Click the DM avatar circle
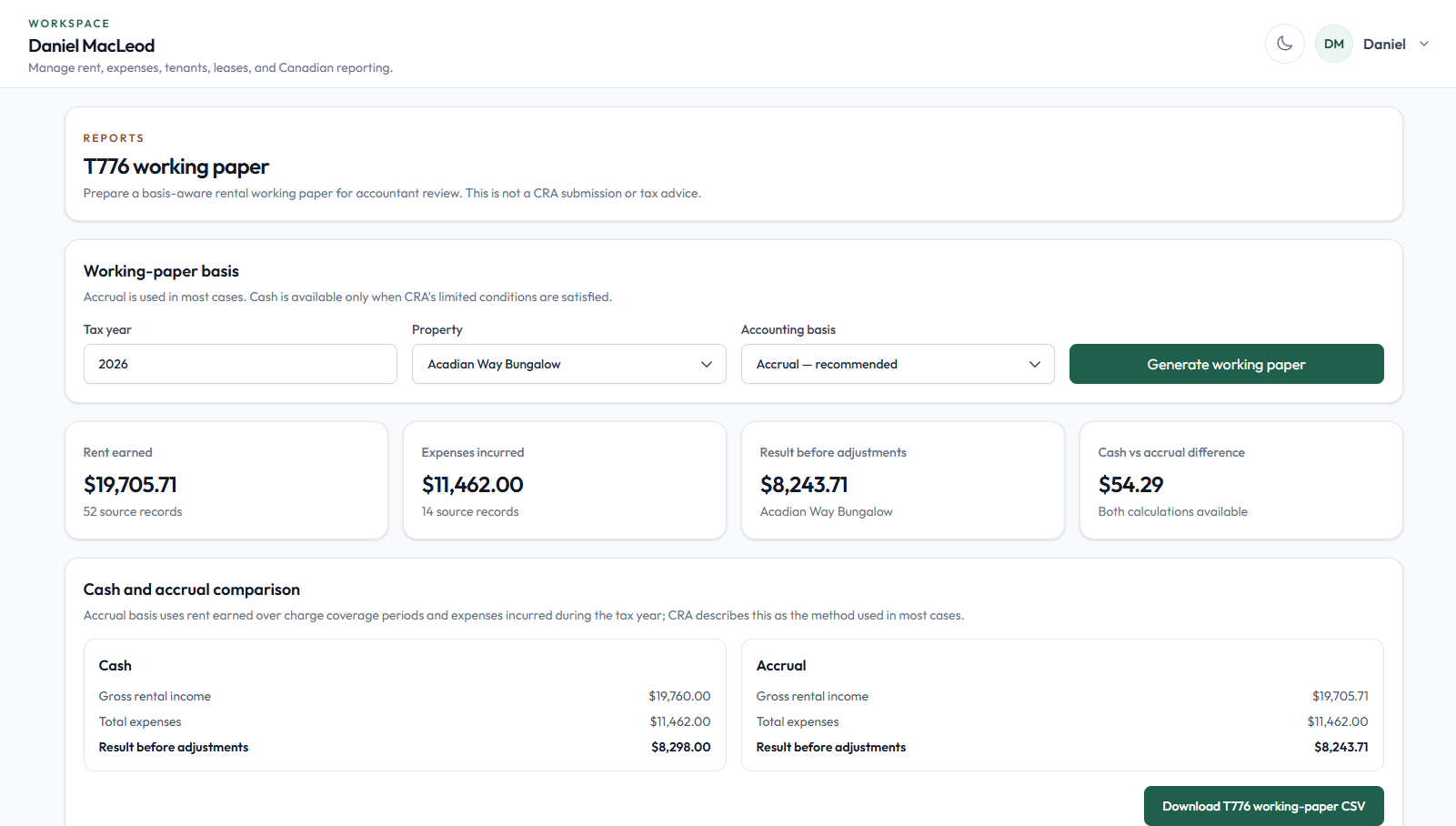 (1333, 44)
